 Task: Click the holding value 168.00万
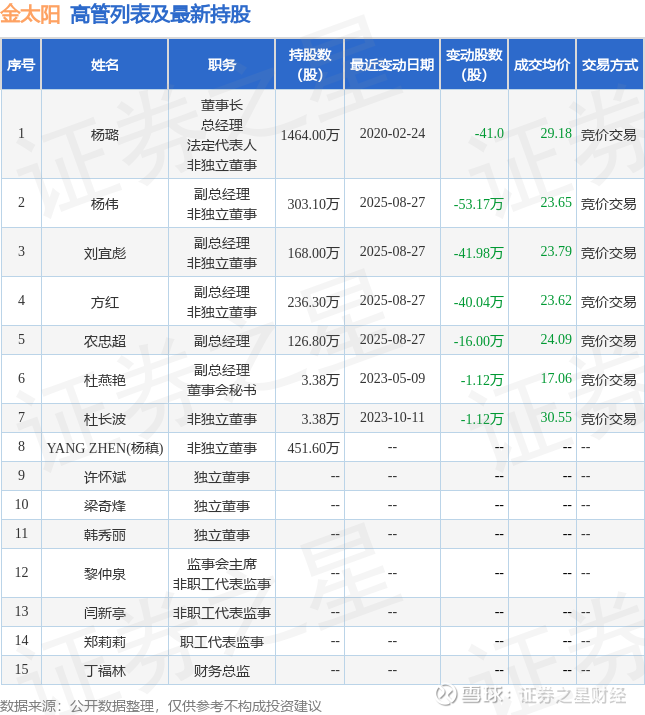(x=313, y=253)
